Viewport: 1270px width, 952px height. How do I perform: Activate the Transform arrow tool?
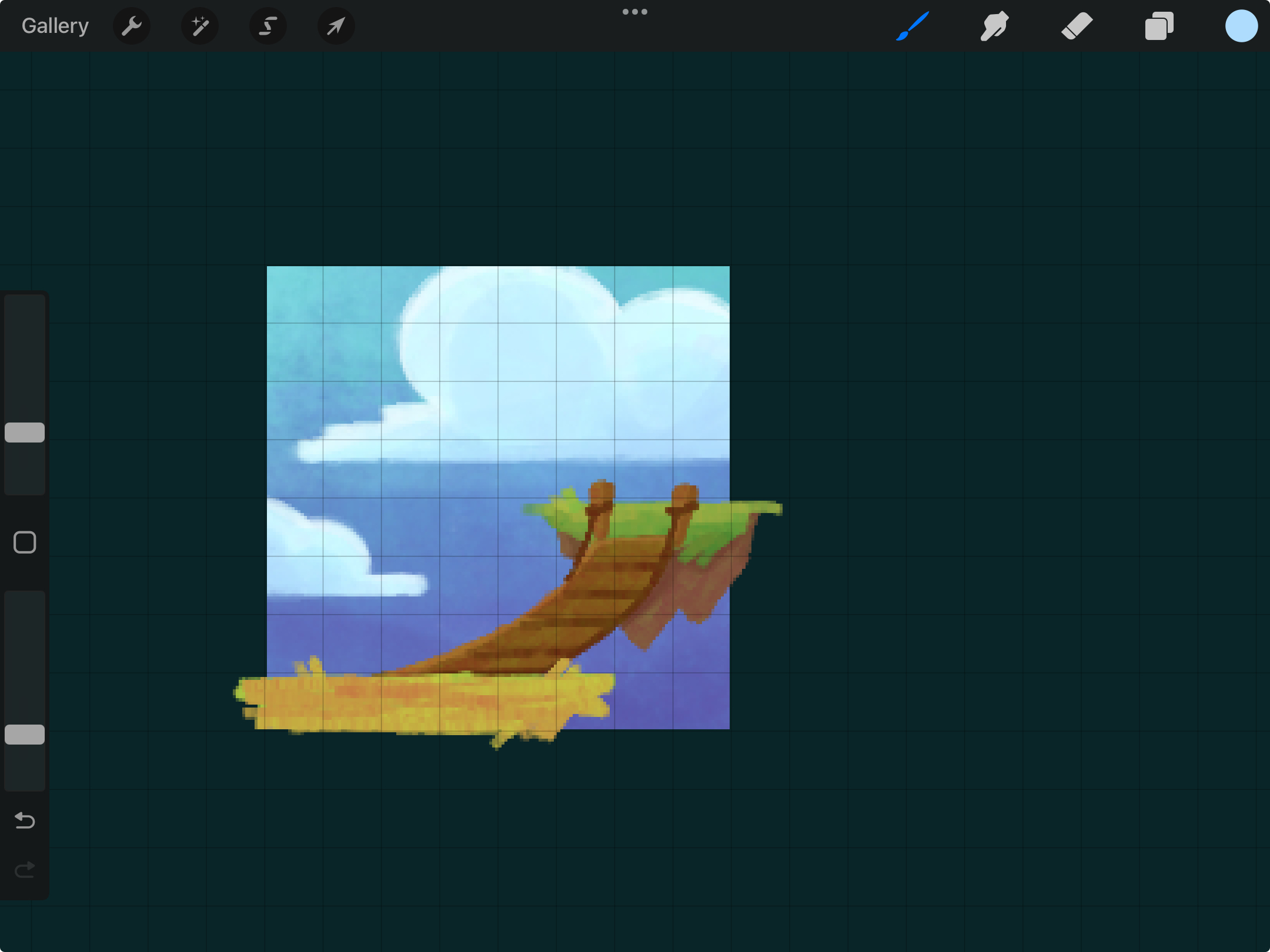[x=336, y=26]
